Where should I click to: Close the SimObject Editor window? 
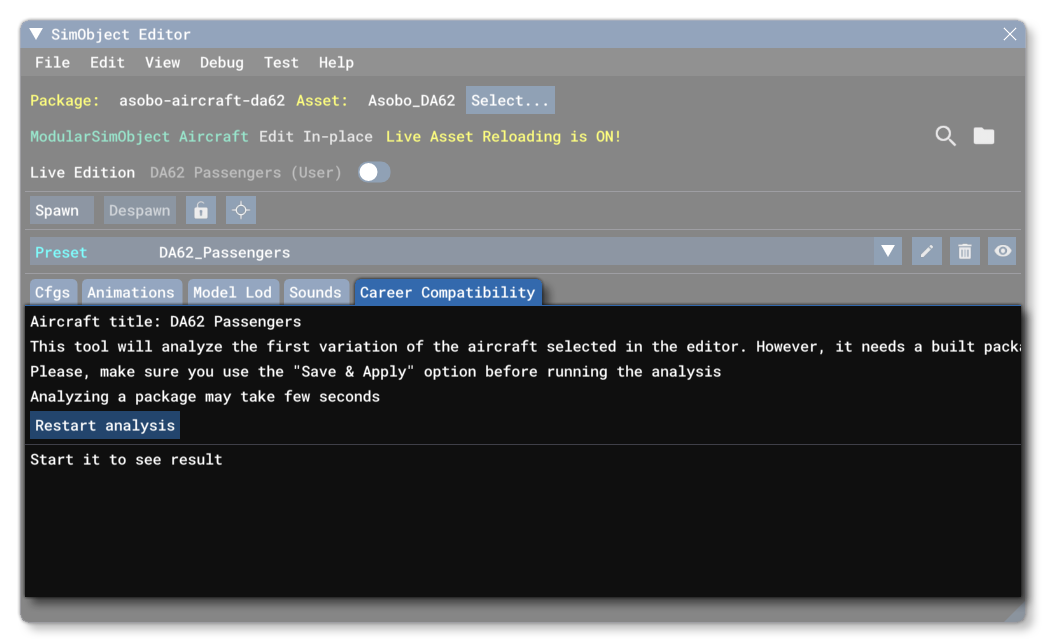coord(1009,34)
